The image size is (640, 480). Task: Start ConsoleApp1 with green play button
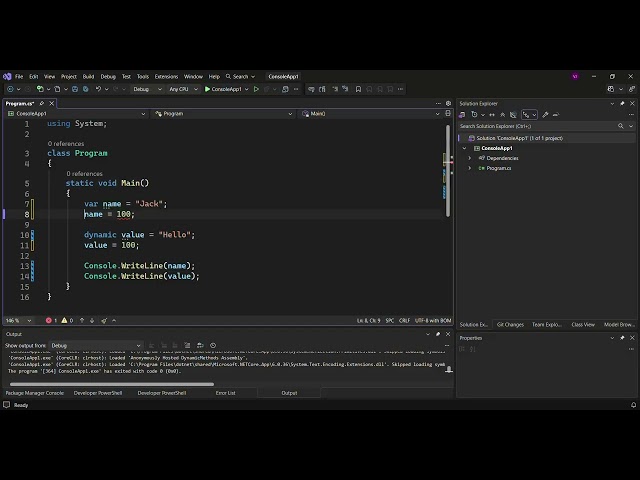(223, 89)
